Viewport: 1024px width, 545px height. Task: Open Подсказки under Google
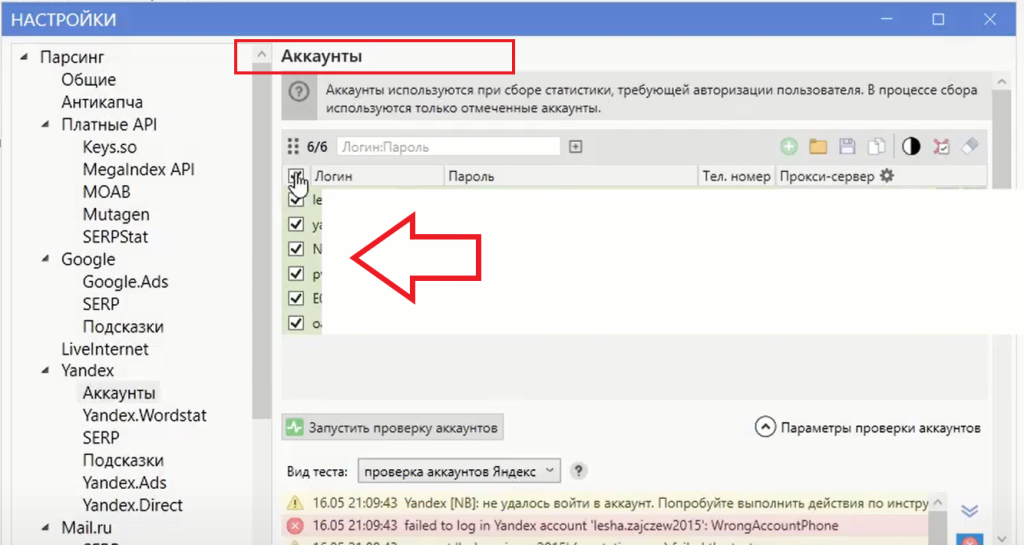[123, 326]
